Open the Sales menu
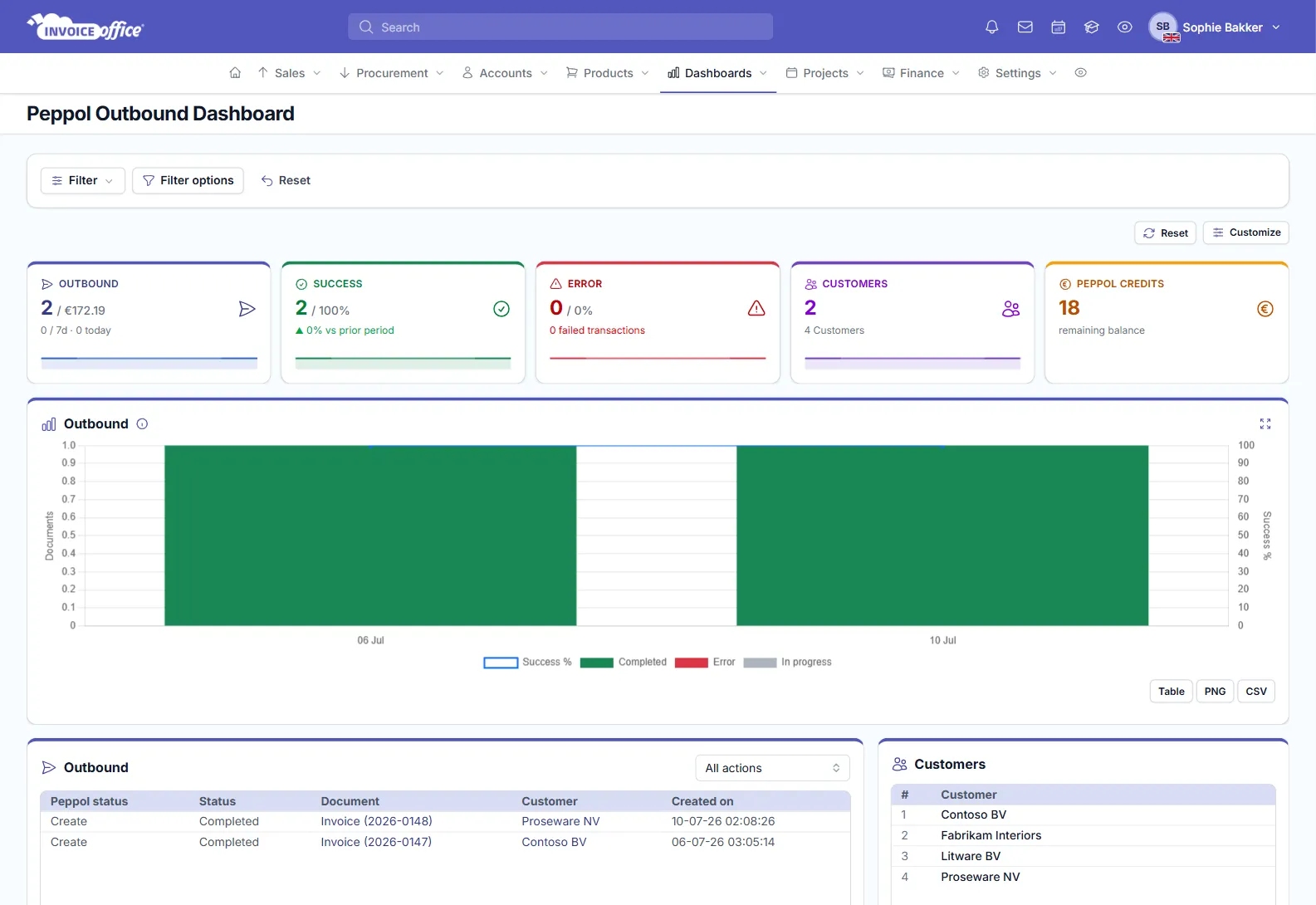This screenshot has width=1316, height=905. click(289, 73)
